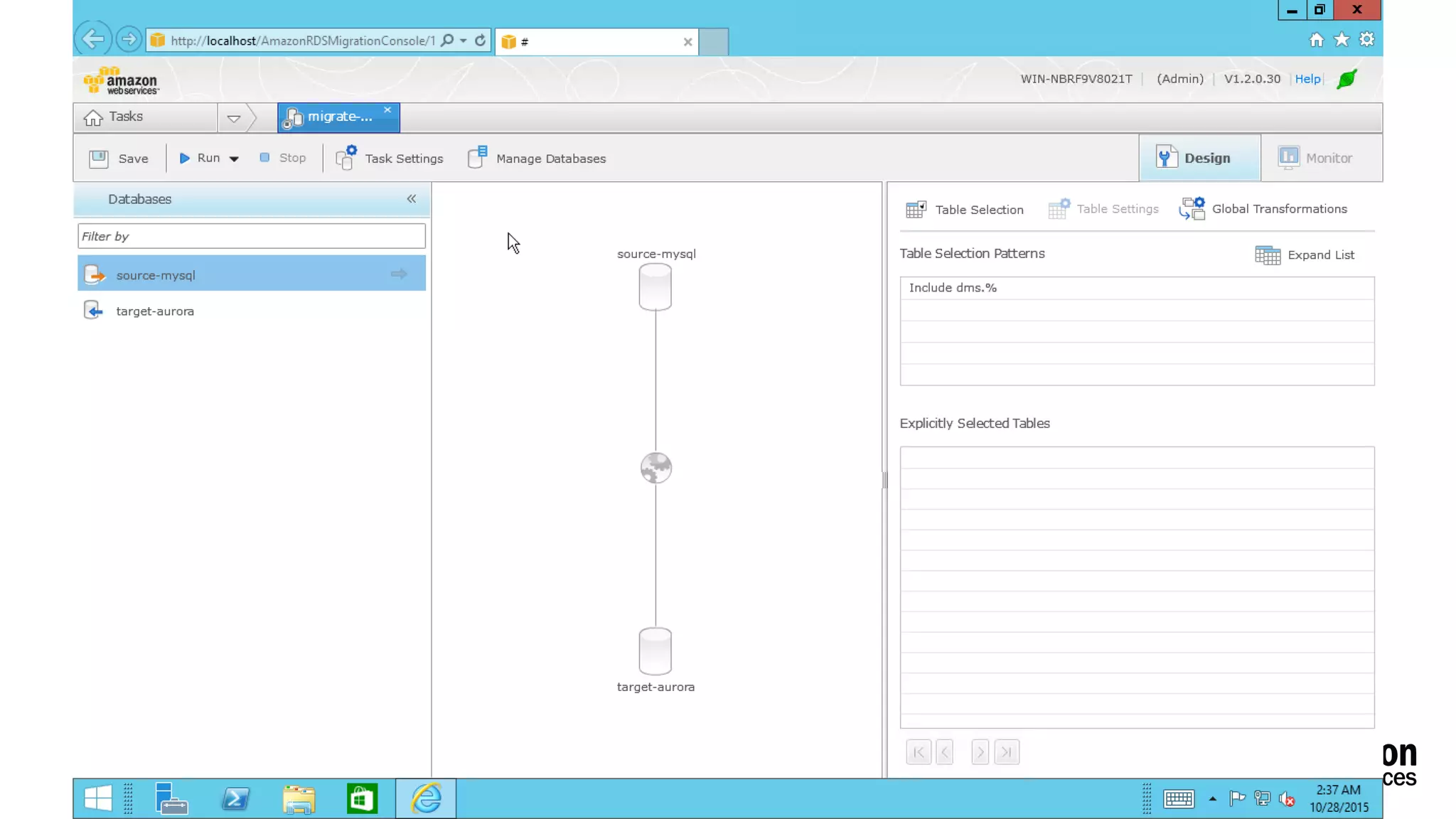Switch to the Design tab
This screenshot has width=1456, height=819.
click(1199, 158)
